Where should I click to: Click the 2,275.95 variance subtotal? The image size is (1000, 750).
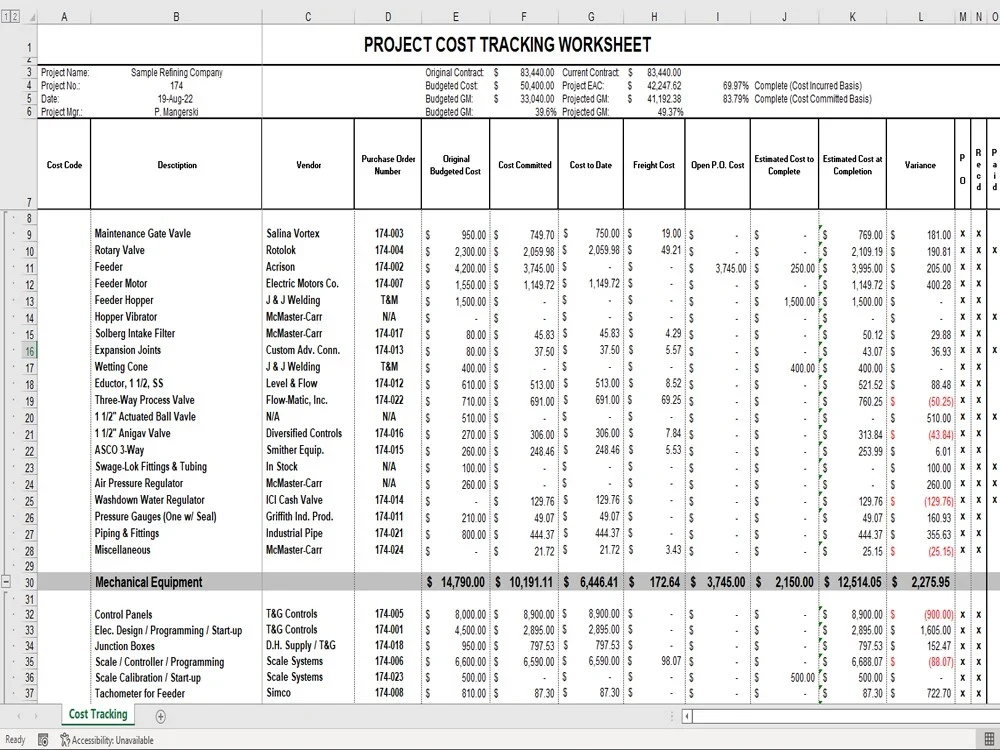click(x=920, y=582)
